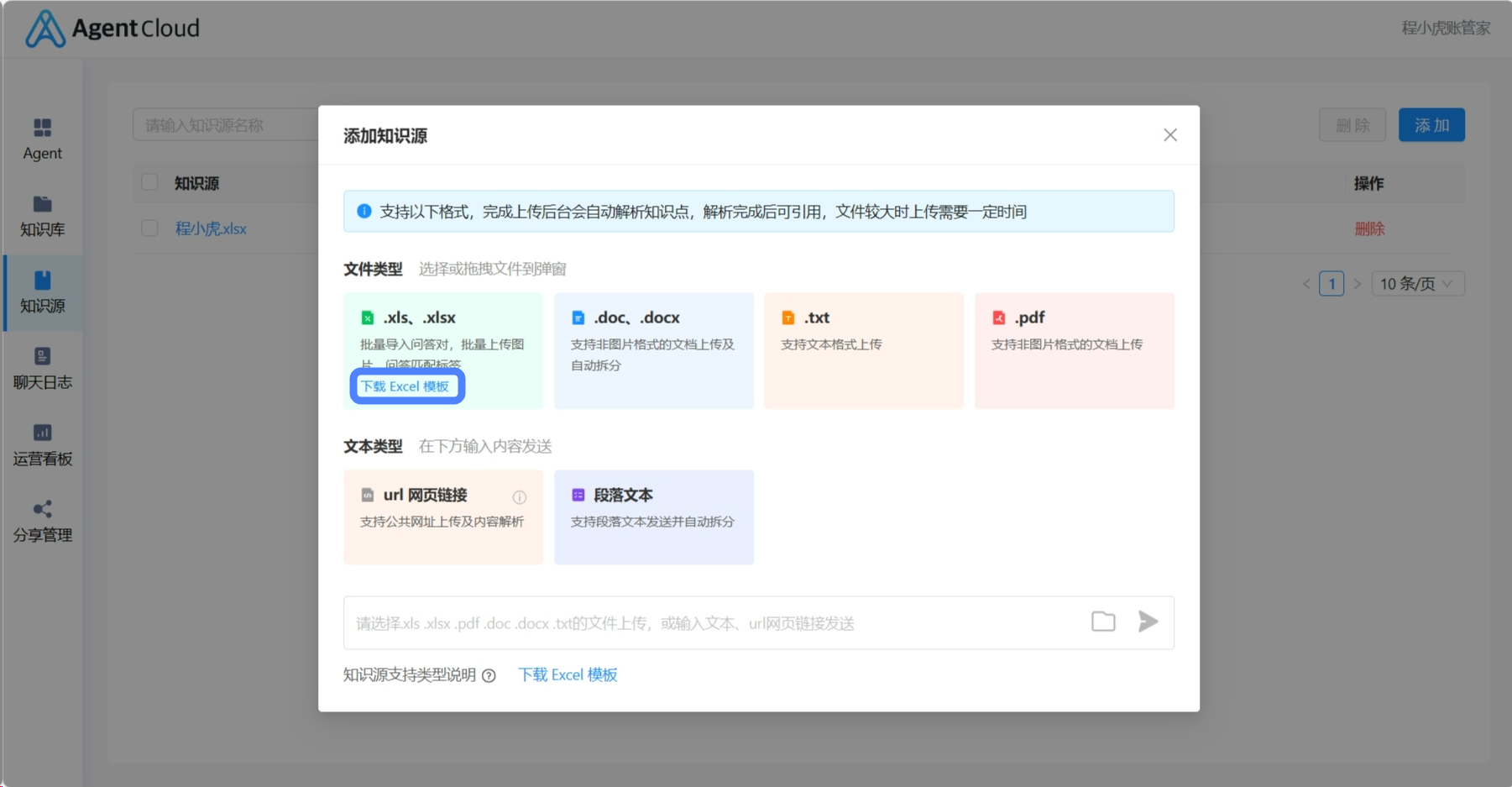This screenshot has width=1512, height=787.
Task: Open the 知识库 sidebar section
Action: [x=42, y=216]
